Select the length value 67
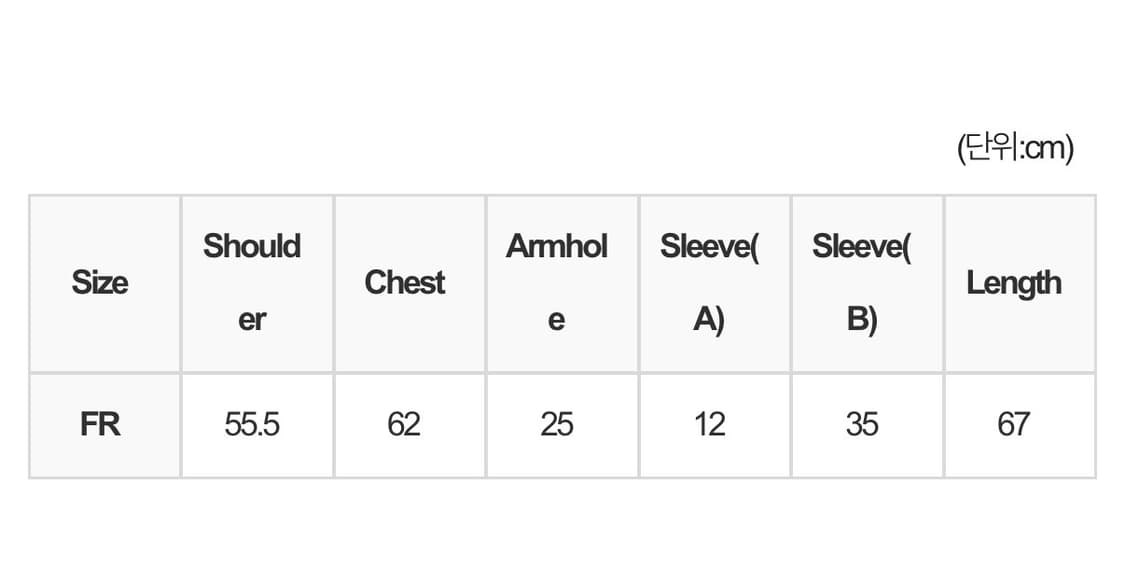 pyautogui.click(x=1013, y=425)
